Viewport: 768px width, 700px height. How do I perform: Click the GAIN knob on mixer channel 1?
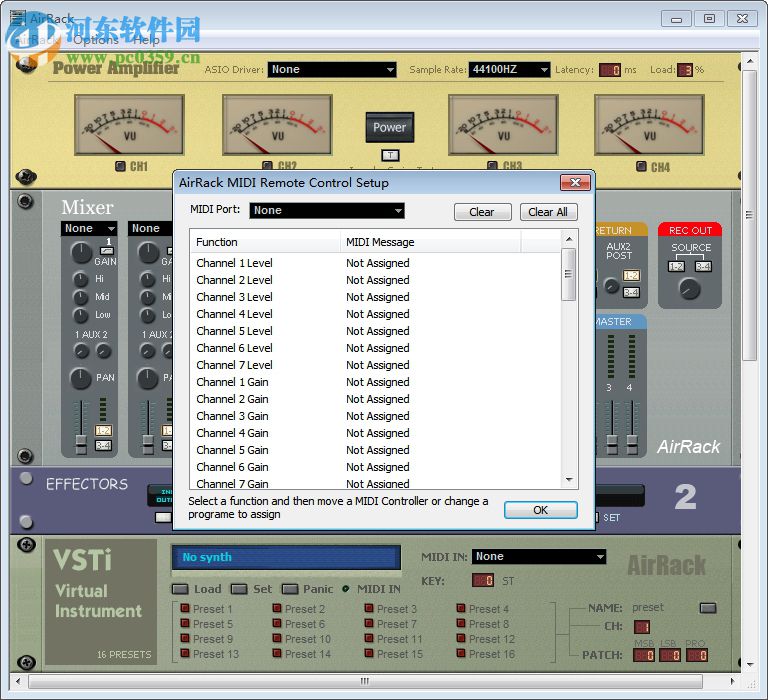click(x=81, y=253)
